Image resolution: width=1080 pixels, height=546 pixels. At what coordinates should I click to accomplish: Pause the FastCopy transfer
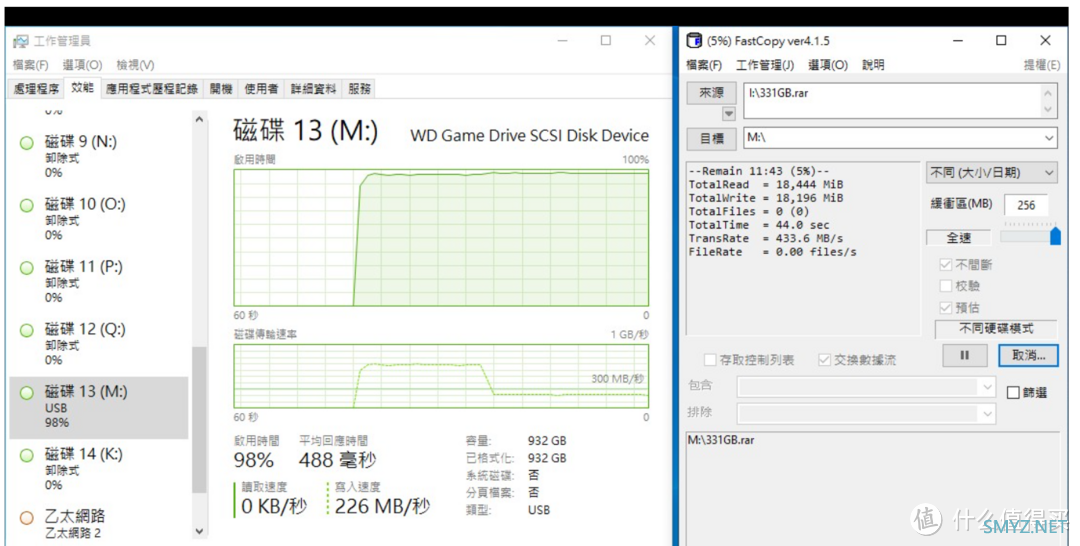point(964,355)
